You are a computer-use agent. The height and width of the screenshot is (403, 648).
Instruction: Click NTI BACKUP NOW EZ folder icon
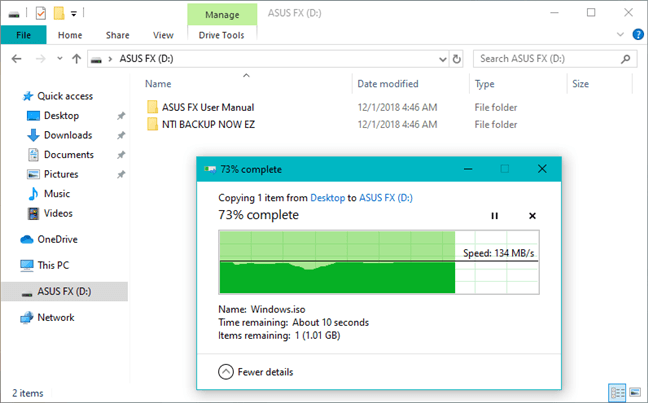tap(152, 124)
